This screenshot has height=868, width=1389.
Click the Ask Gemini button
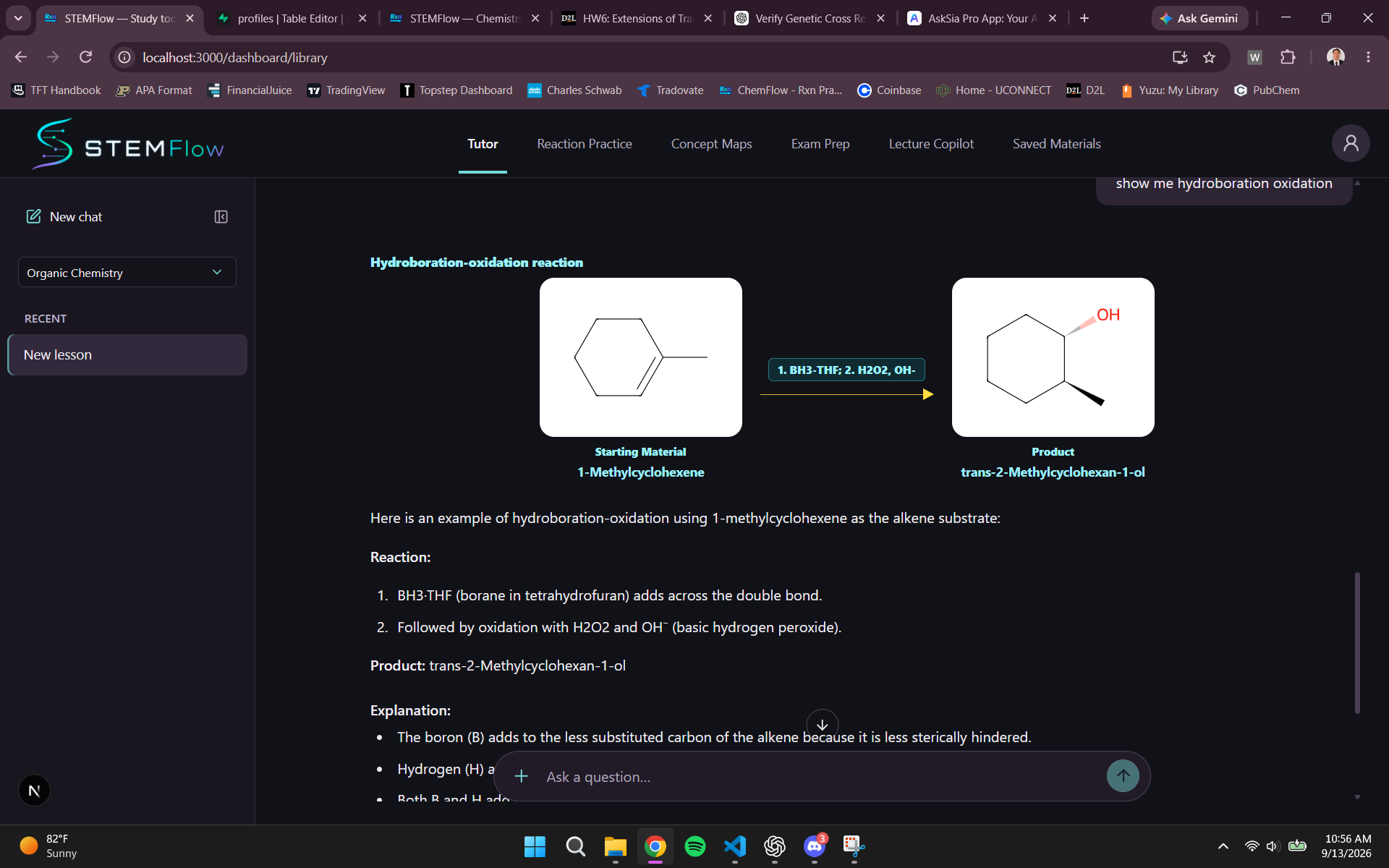tap(1199, 18)
